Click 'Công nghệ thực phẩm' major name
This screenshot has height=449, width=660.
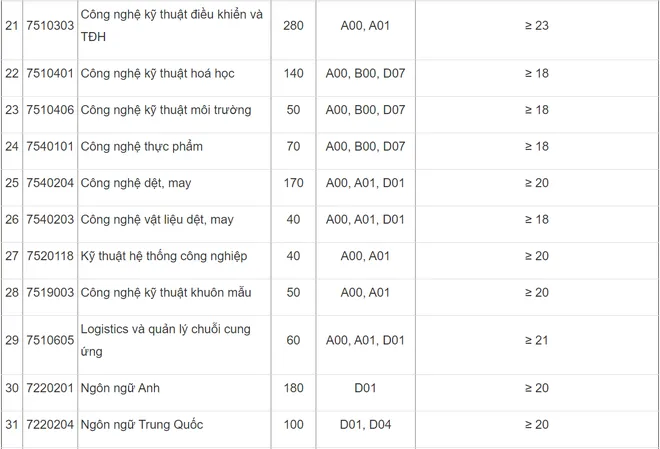click(141, 146)
